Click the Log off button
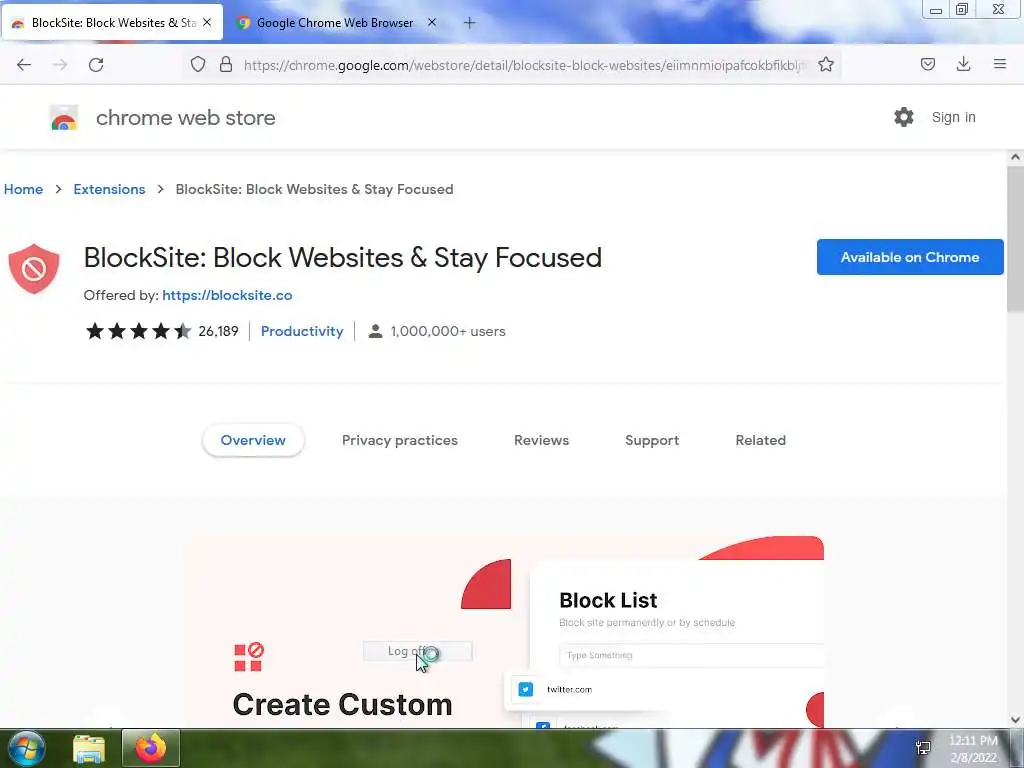Image resolution: width=1024 pixels, height=768 pixels. click(418, 651)
